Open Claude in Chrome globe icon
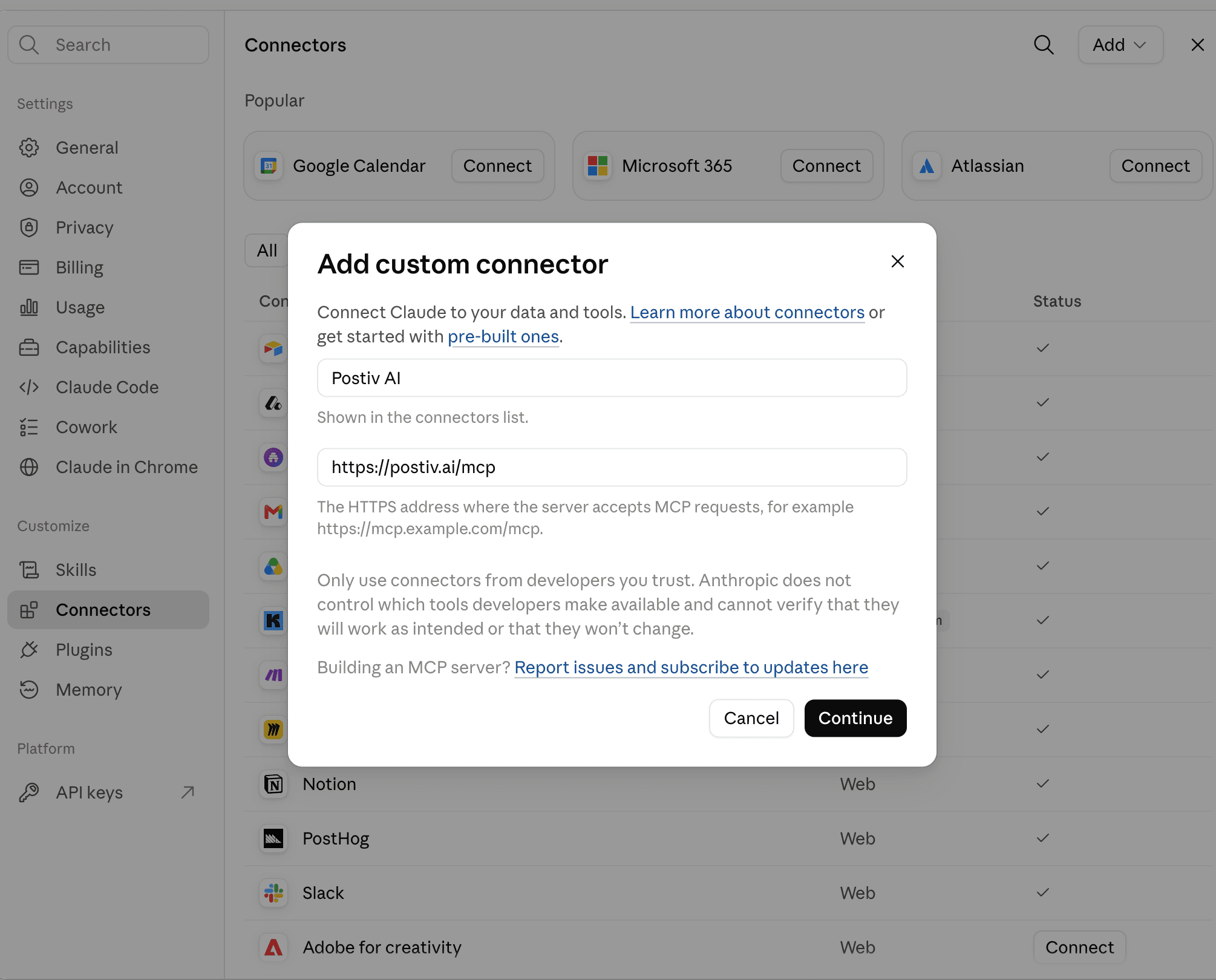 pos(29,467)
